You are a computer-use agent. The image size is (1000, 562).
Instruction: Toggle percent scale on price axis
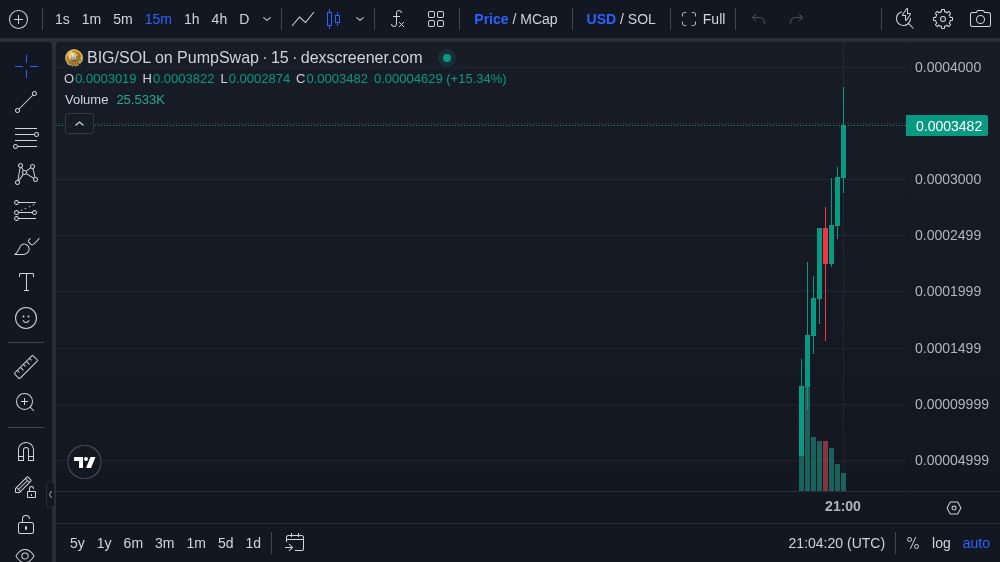tap(912, 543)
